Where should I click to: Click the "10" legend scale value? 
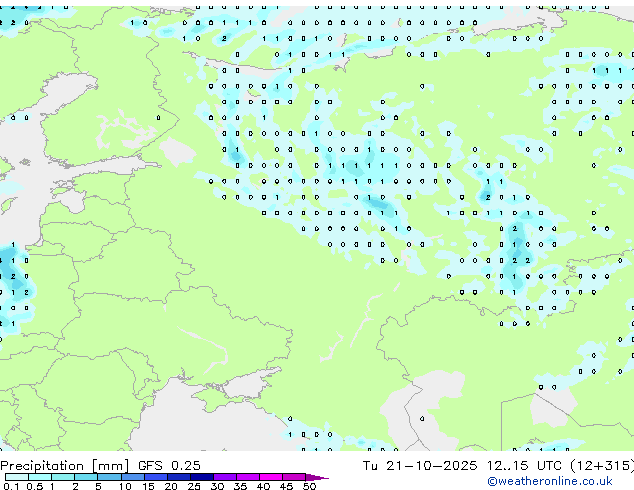pos(125,486)
